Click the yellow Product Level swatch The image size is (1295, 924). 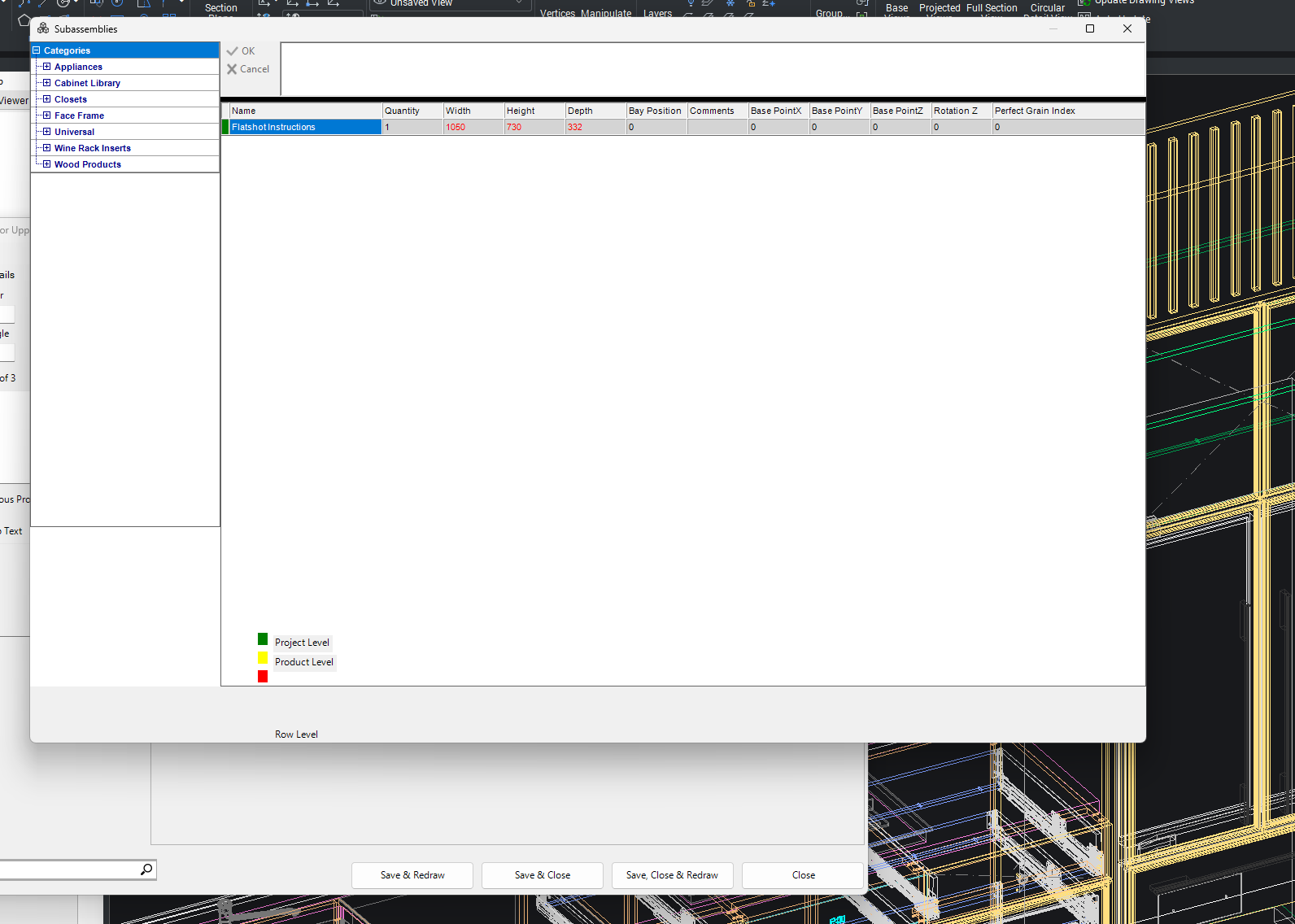(263, 658)
